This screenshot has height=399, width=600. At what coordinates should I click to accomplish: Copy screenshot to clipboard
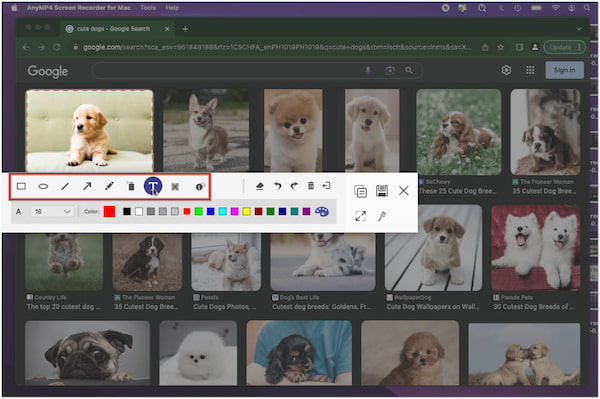pos(360,191)
